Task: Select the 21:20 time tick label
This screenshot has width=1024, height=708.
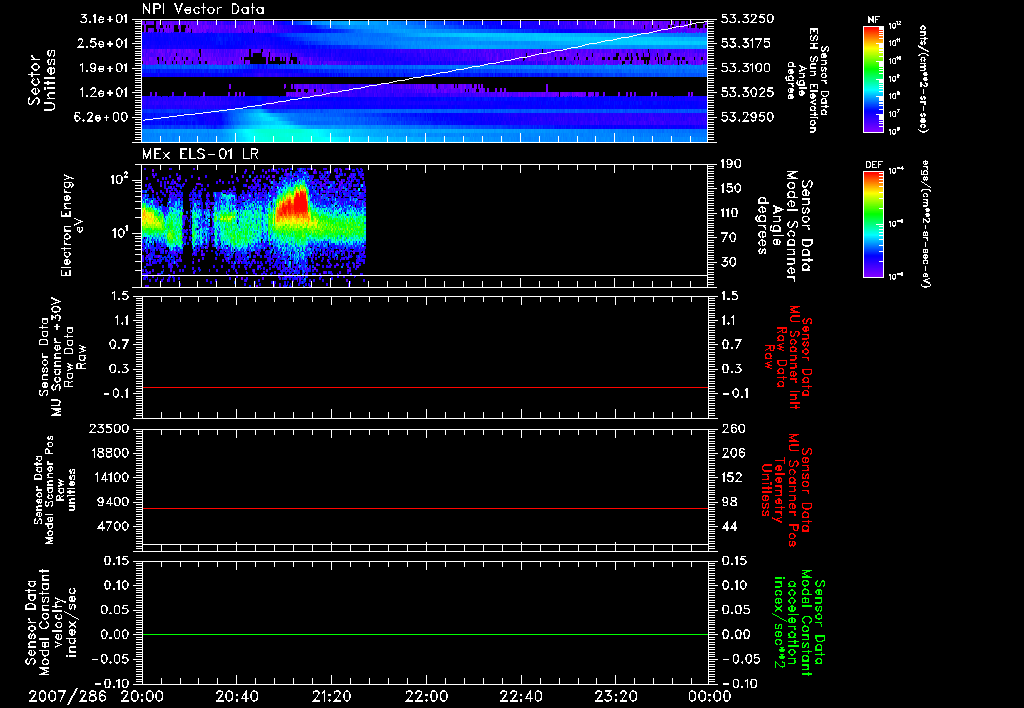Action: [331, 696]
